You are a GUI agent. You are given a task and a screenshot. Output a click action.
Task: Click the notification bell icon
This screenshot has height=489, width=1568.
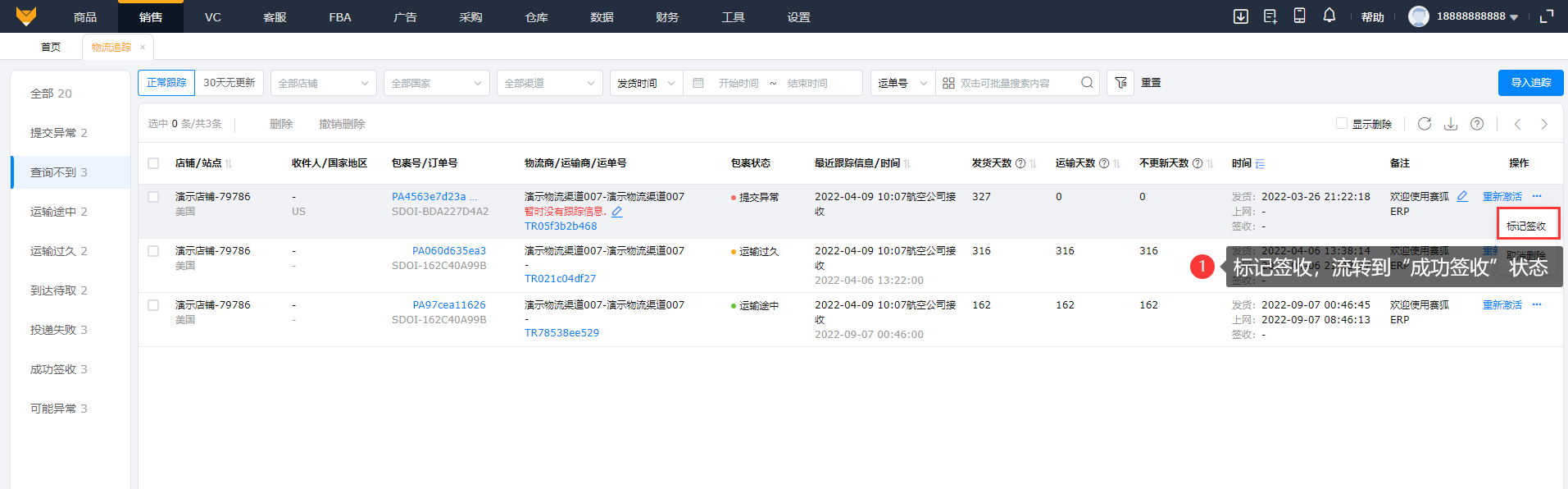click(1329, 16)
